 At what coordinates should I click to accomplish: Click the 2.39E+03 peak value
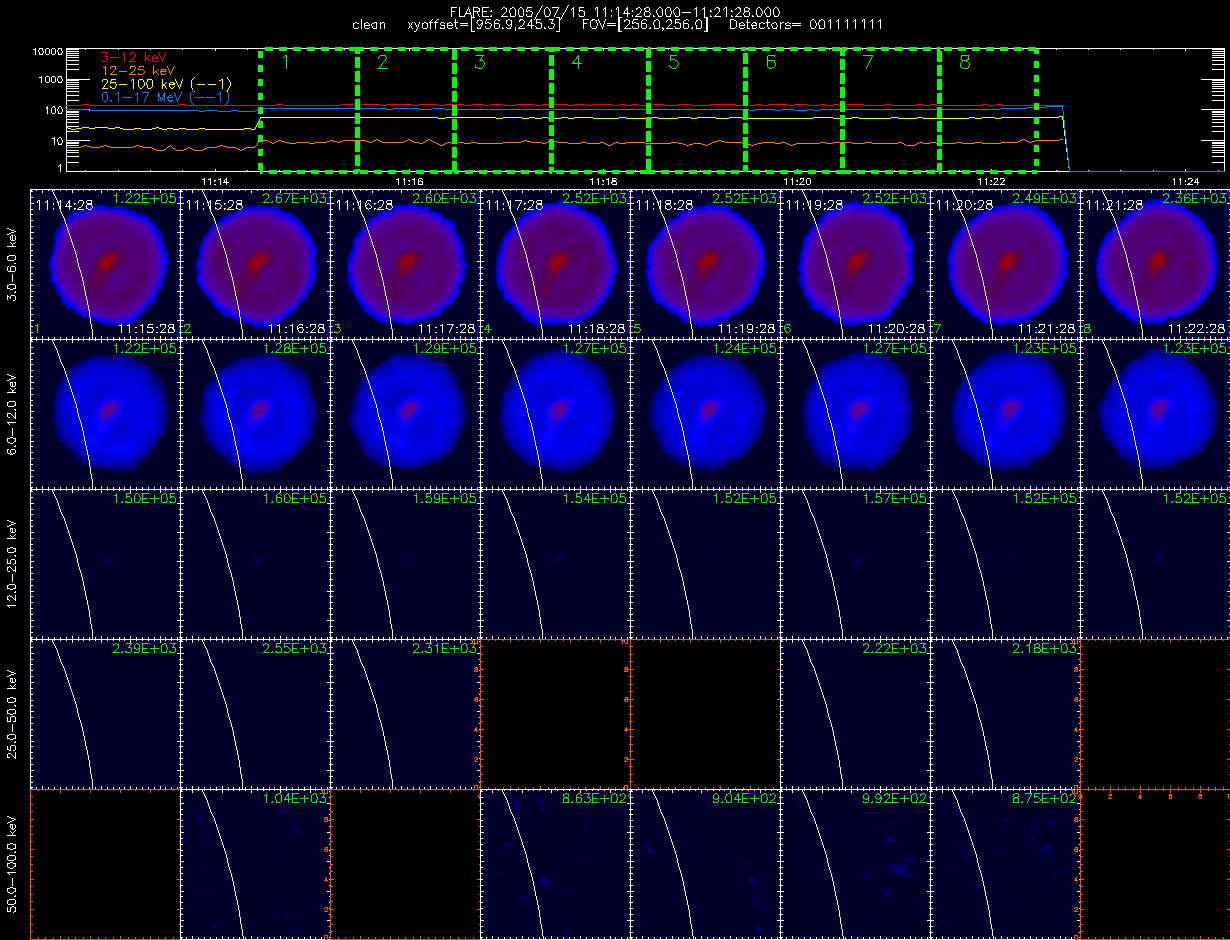(145, 648)
